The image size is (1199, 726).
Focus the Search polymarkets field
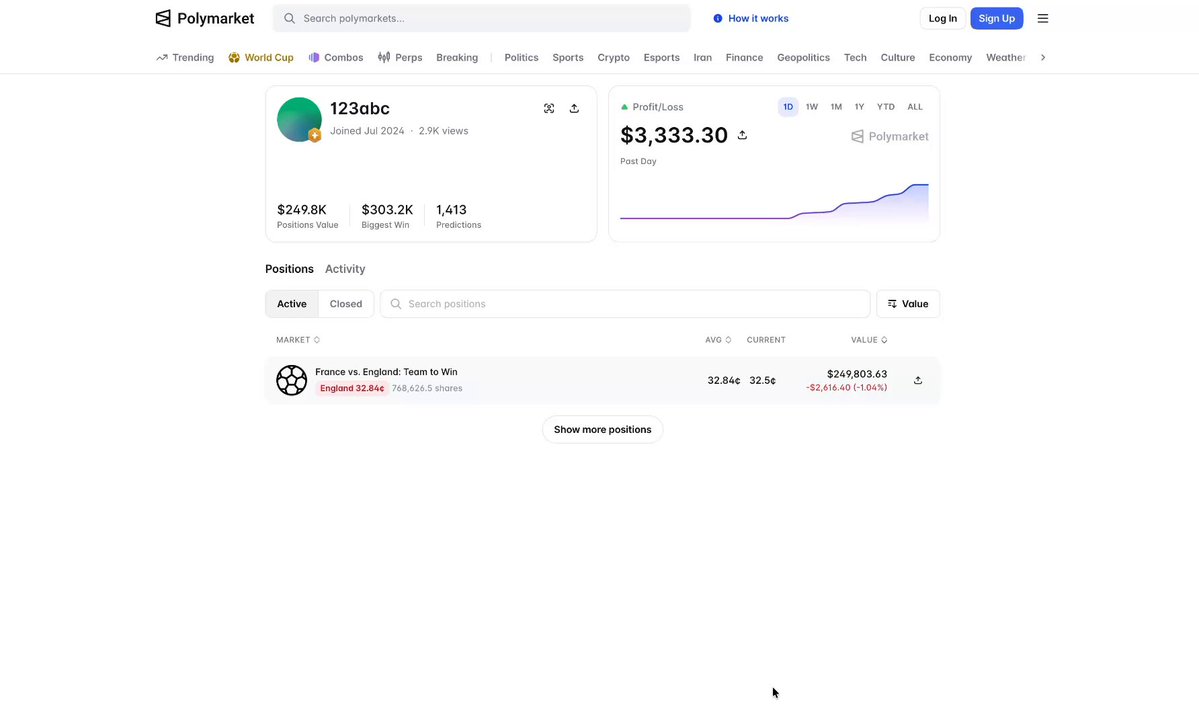482,18
